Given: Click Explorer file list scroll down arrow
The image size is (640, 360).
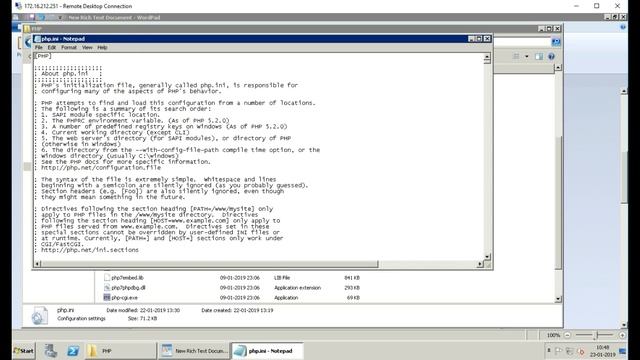Looking at the screenshot, I should tap(558, 299).
